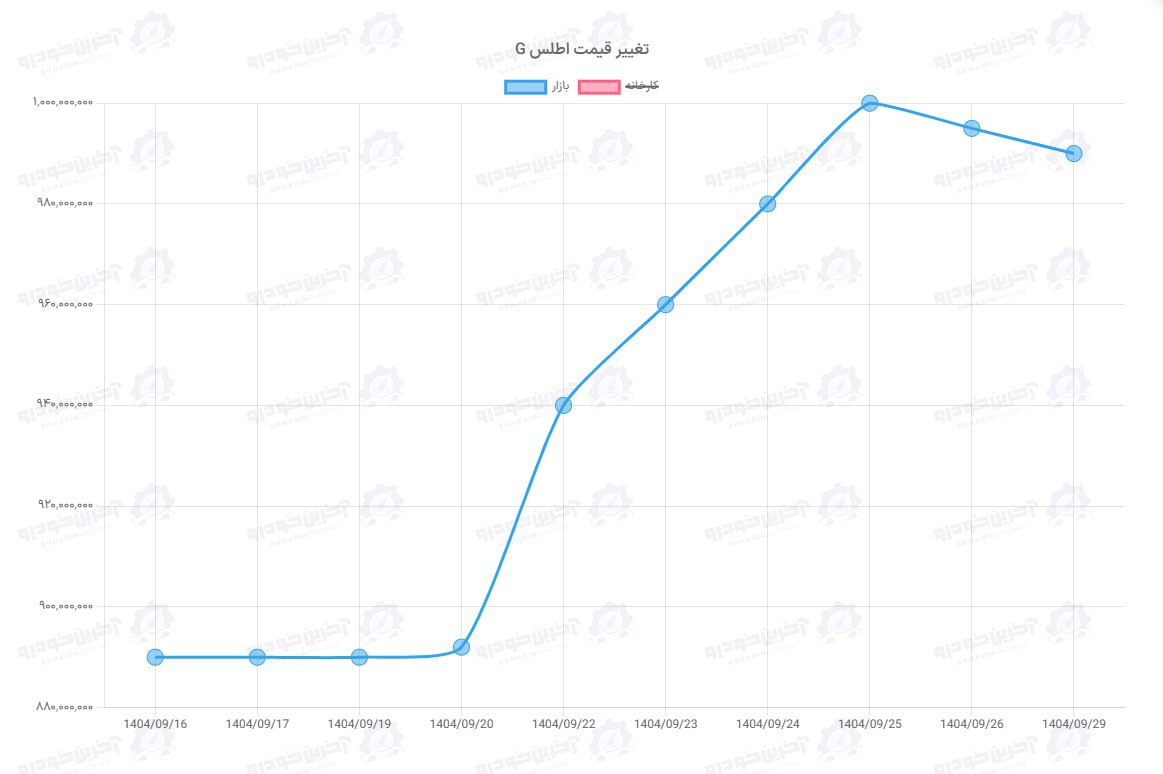Screen dimensions: 1163x774
Task: Click the data point for 1404/09/26
Action: pos(971,128)
